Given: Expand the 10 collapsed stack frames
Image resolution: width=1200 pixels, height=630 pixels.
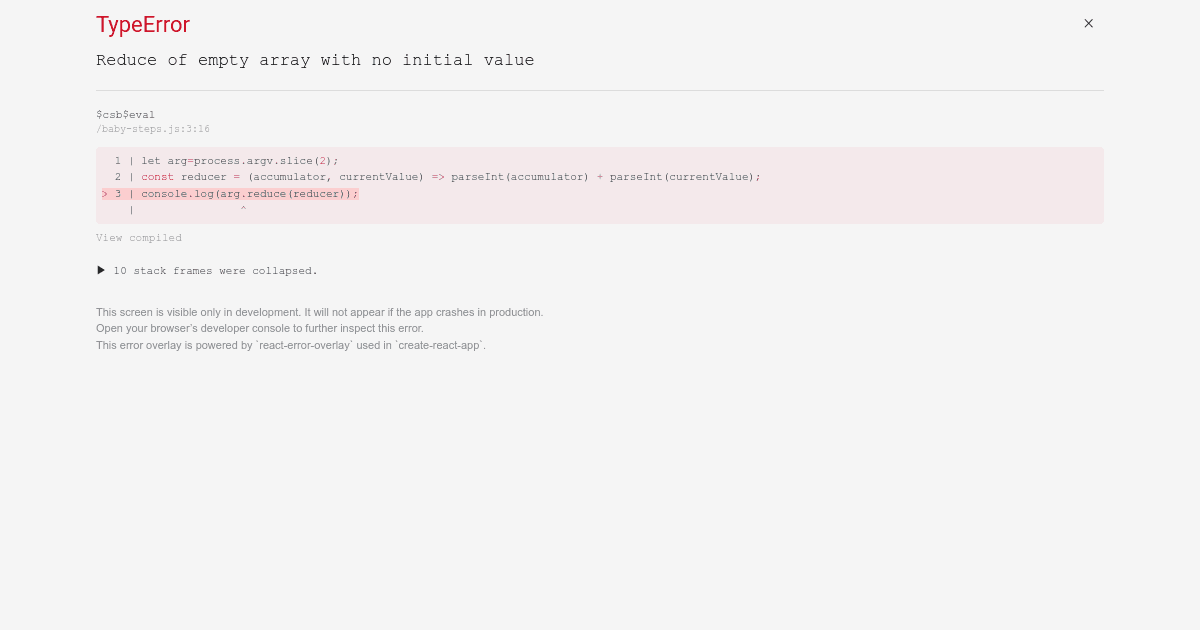Looking at the screenshot, I should [216, 270].
